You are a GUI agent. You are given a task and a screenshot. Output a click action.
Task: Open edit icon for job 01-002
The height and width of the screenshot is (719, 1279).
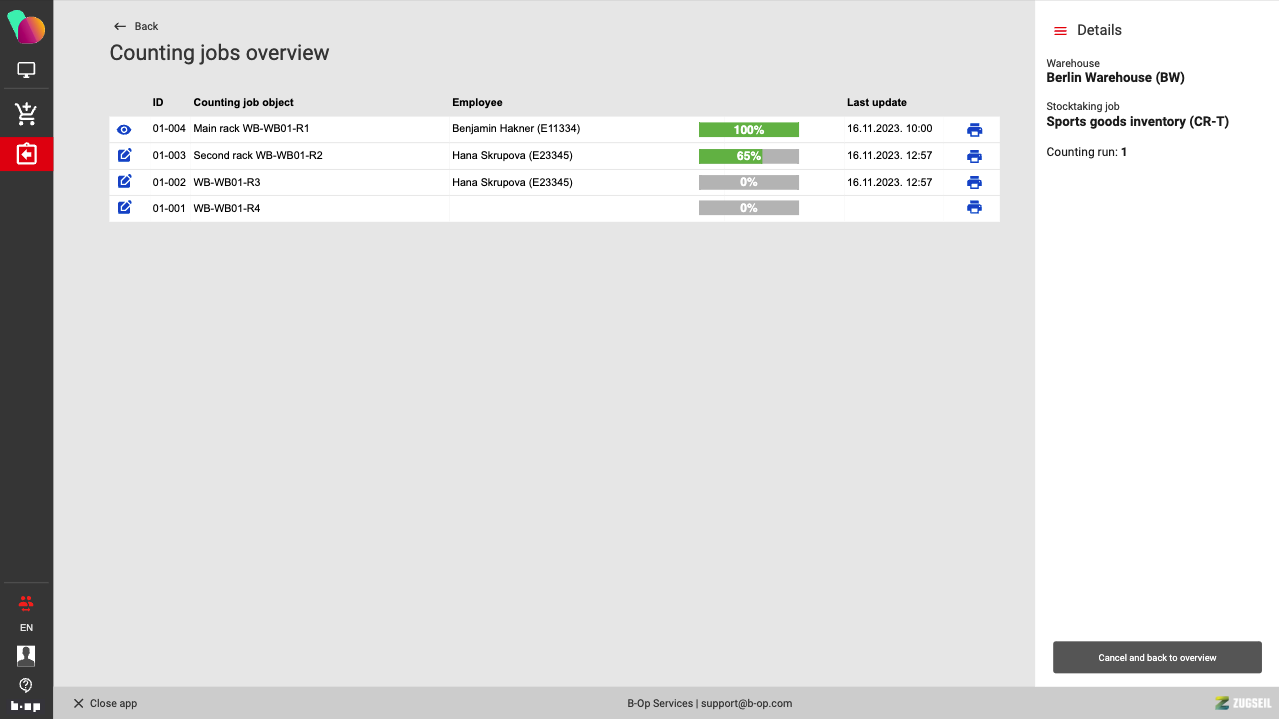click(124, 182)
